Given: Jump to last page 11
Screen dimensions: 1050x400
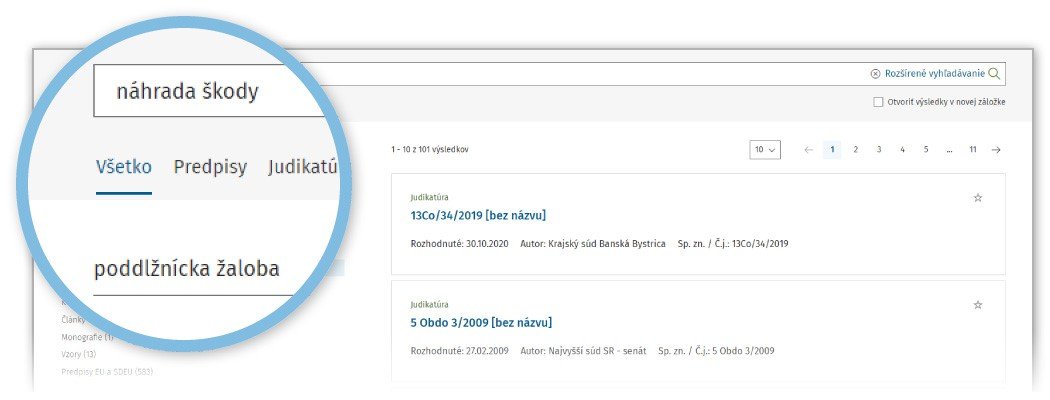Looking at the screenshot, I should pyautogui.click(x=972, y=150).
